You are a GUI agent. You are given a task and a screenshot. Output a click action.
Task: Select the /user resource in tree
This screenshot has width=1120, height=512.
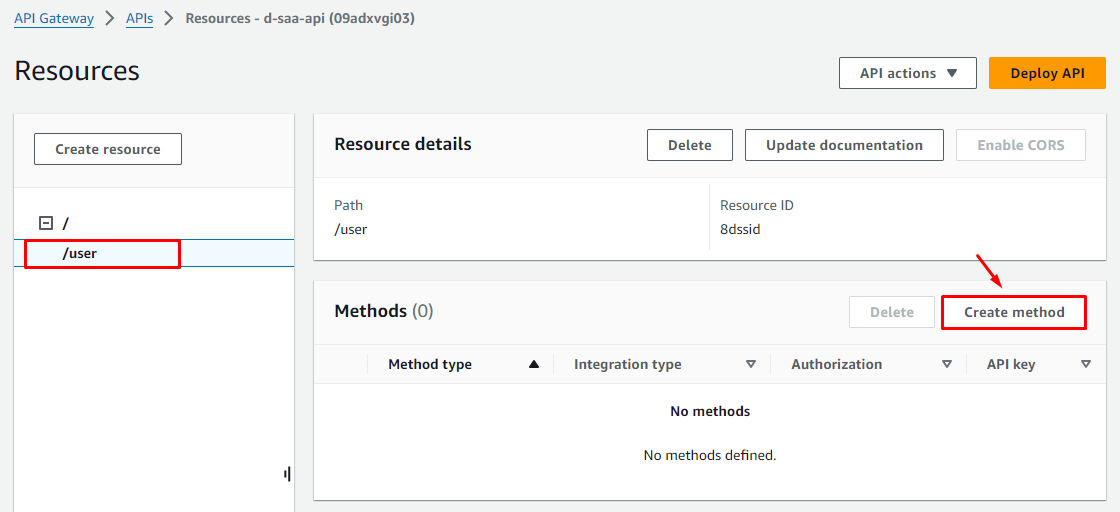(x=80, y=253)
